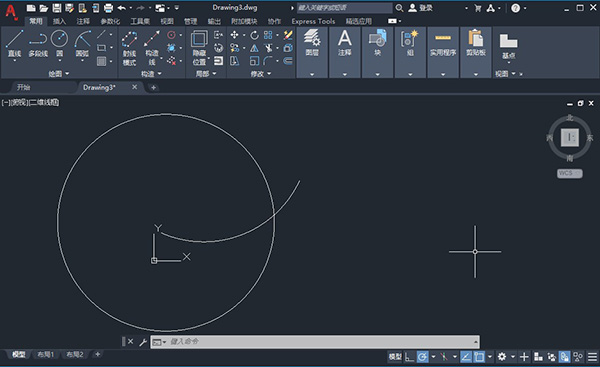Image resolution: width=600 pixels, height=367 pixels.
Task: Select the Rotate tool in modify panel
Action: click(x=254, y=35)
